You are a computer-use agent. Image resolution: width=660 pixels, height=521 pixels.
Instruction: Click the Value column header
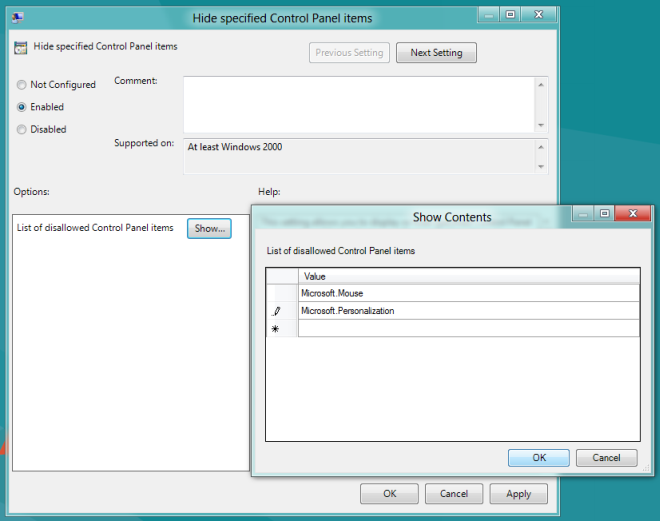(468, 276)
